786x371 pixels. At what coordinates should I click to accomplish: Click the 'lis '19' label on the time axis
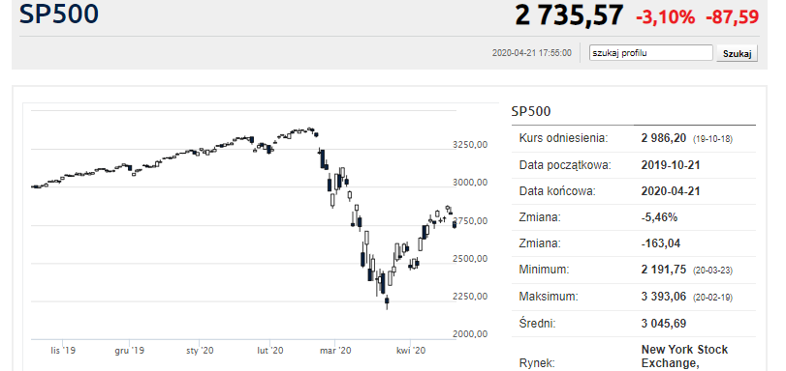click(x=63, y=350)
